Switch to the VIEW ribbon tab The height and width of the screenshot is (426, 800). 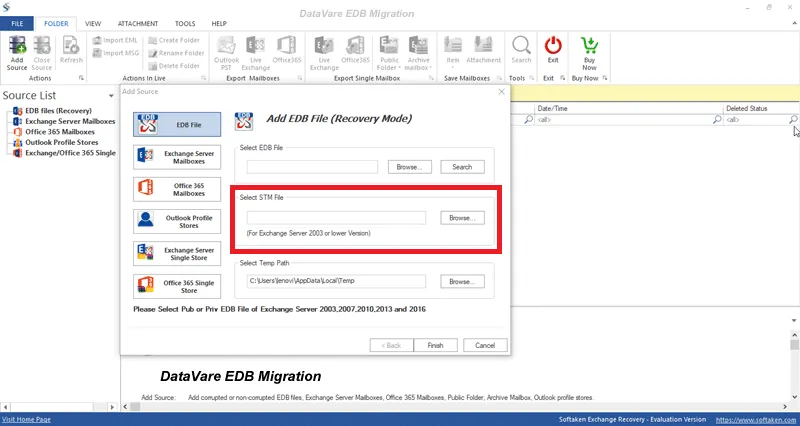(x=93, y=23)
